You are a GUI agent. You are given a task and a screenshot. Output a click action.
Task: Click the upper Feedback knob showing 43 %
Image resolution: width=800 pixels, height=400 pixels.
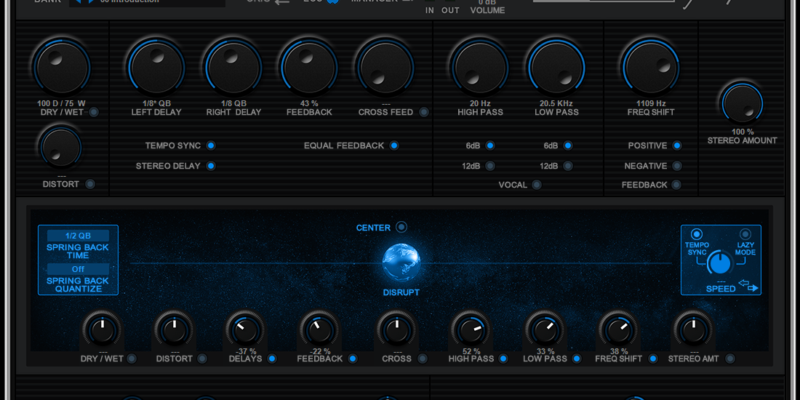pyautogui.click(x=309, y=67)
